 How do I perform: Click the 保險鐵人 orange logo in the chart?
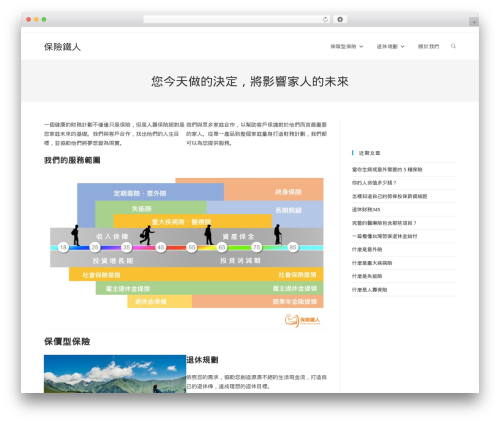coord(302,320)
